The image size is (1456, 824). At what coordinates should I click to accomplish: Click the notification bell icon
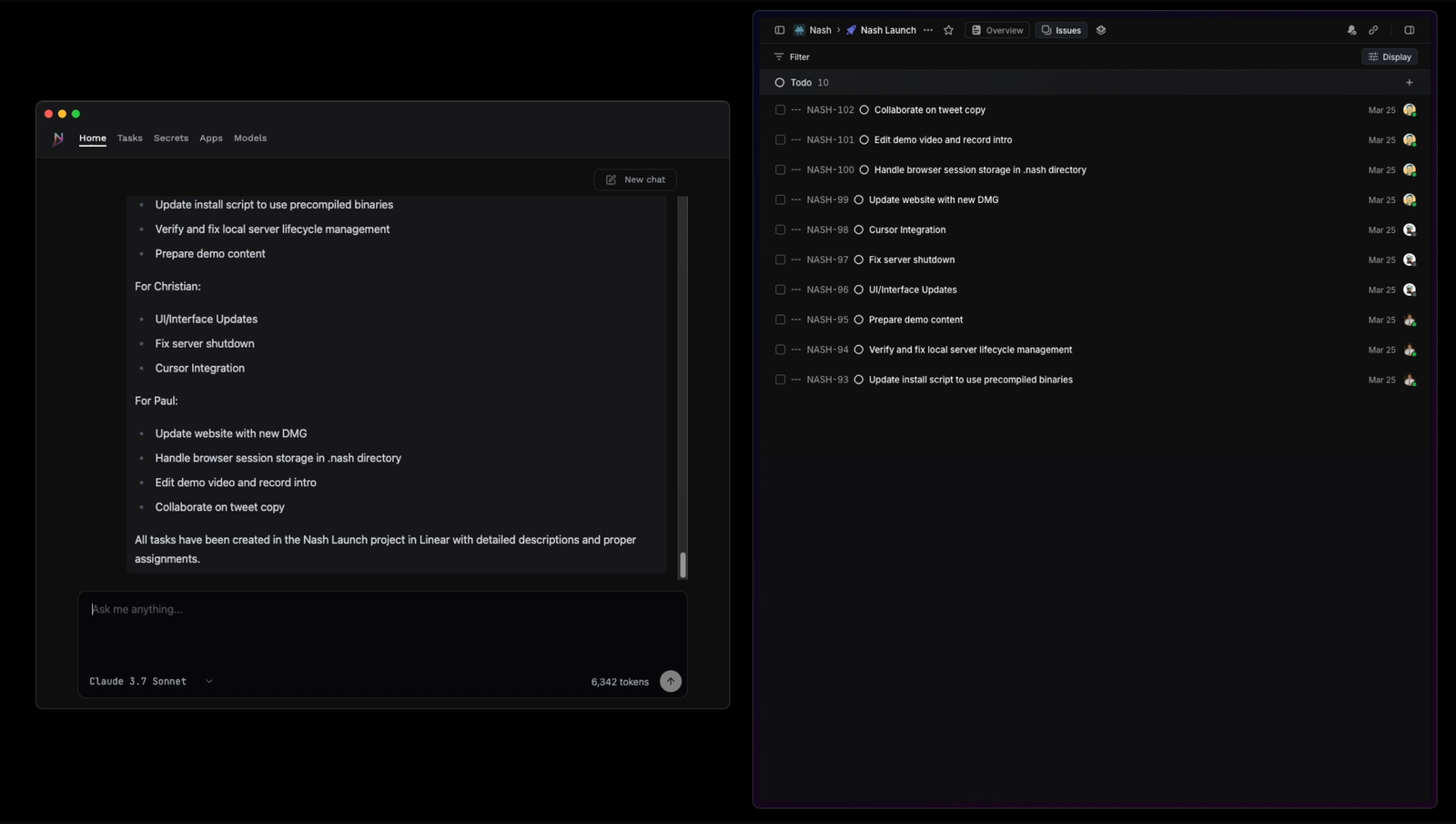point(1351,30)
